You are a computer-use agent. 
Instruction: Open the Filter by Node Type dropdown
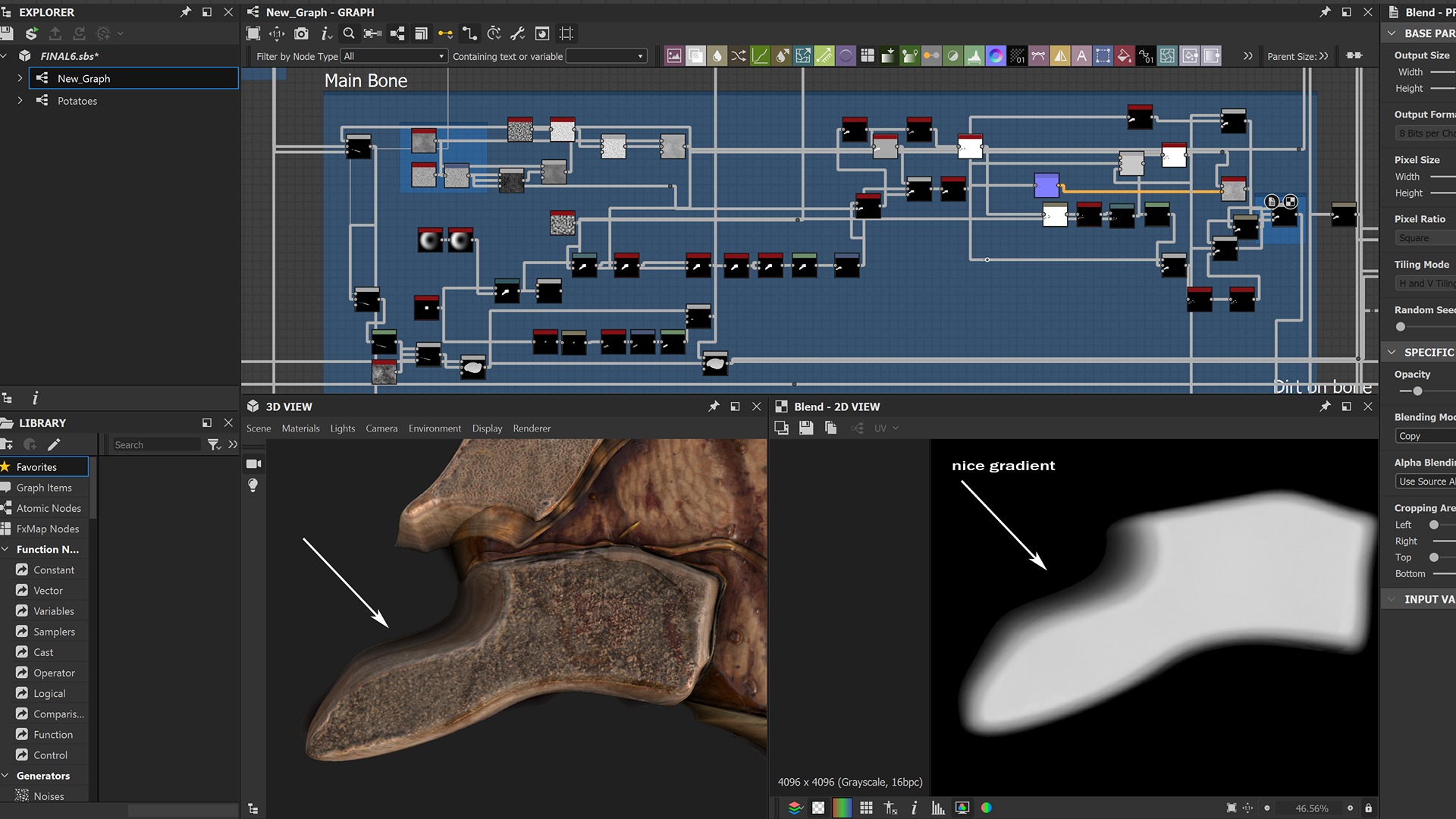click(x=394, y=56)
